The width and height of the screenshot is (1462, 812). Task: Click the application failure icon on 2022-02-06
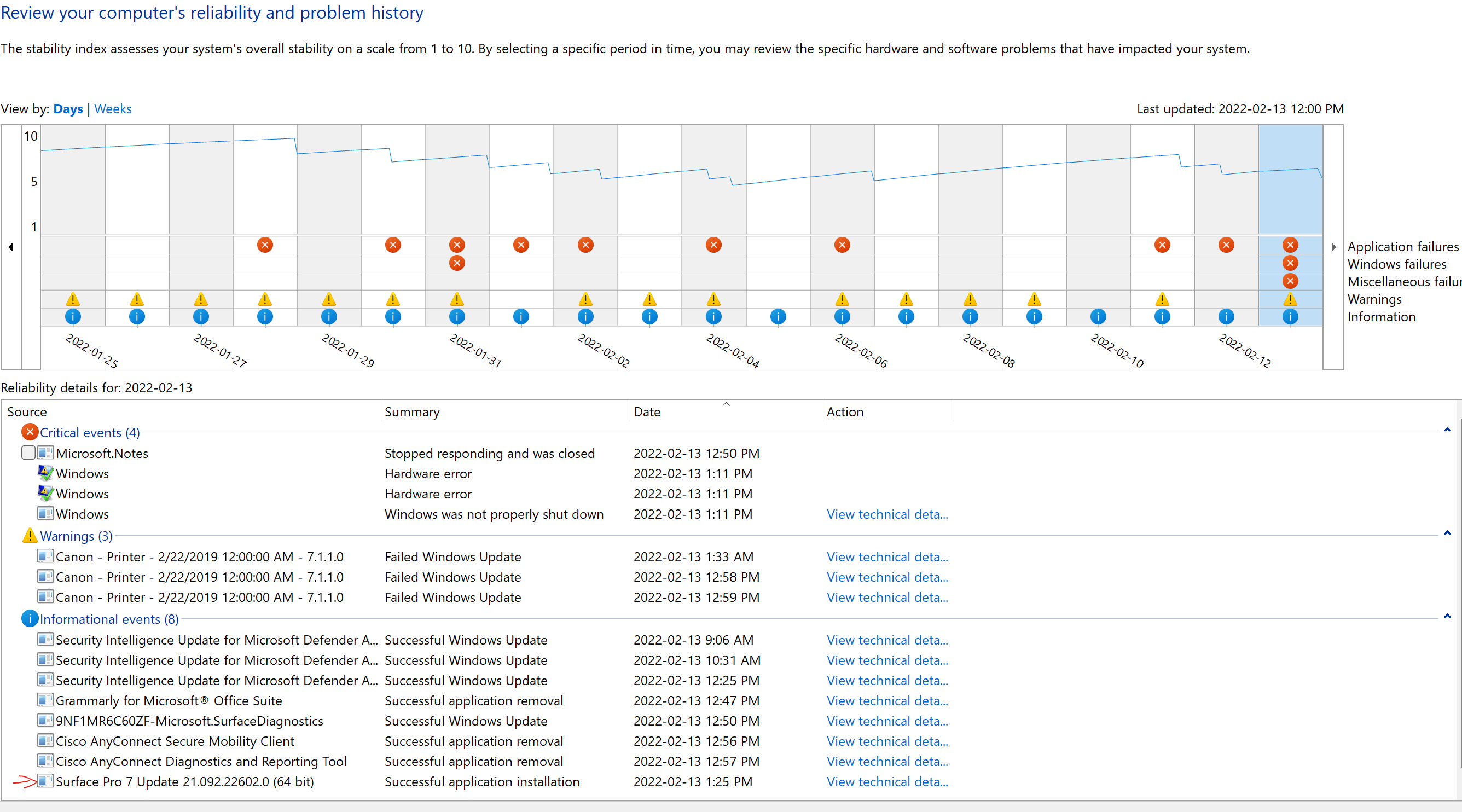(842, 245)
